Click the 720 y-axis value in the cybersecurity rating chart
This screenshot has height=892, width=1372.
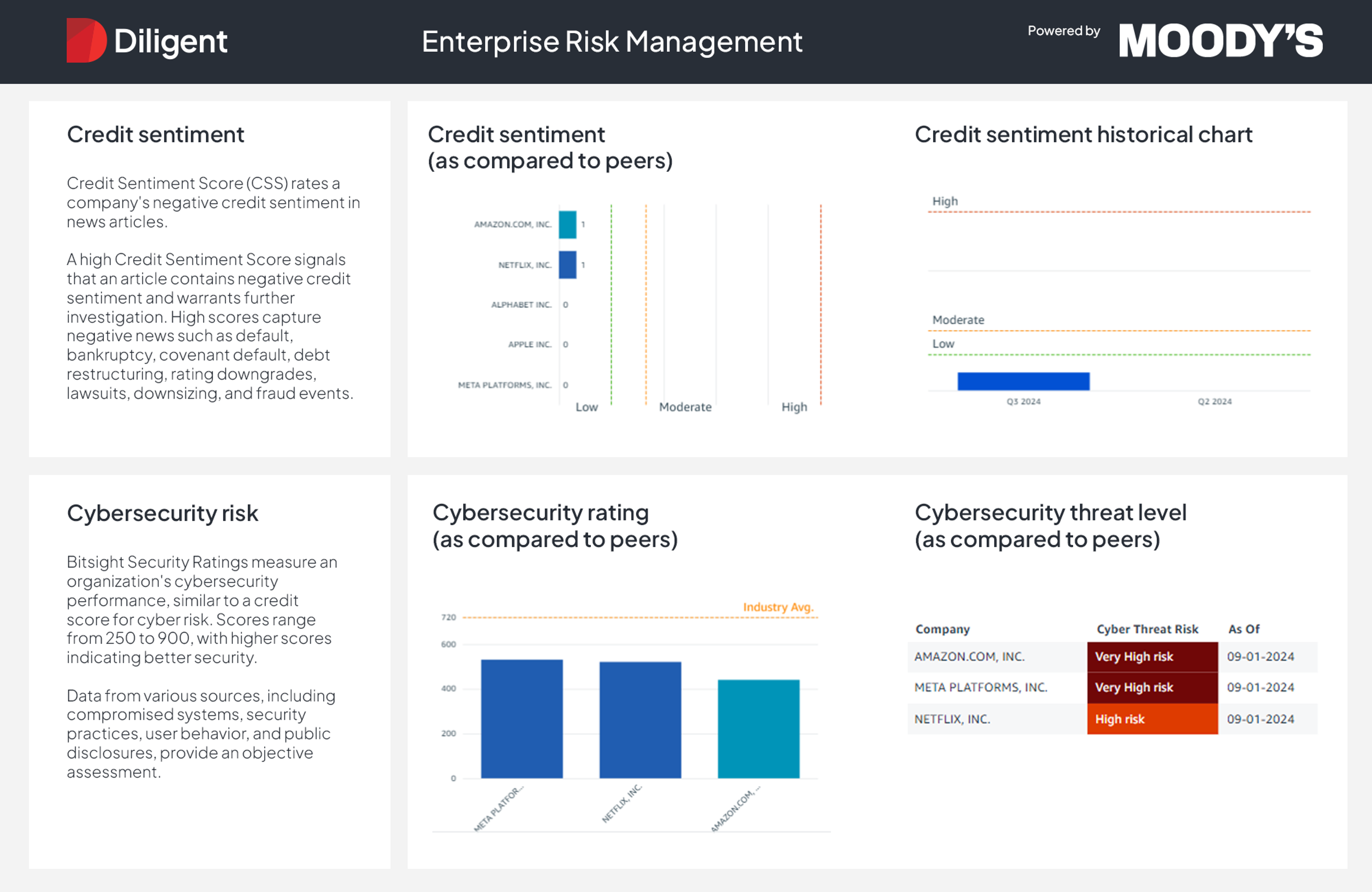click(448, 617)
